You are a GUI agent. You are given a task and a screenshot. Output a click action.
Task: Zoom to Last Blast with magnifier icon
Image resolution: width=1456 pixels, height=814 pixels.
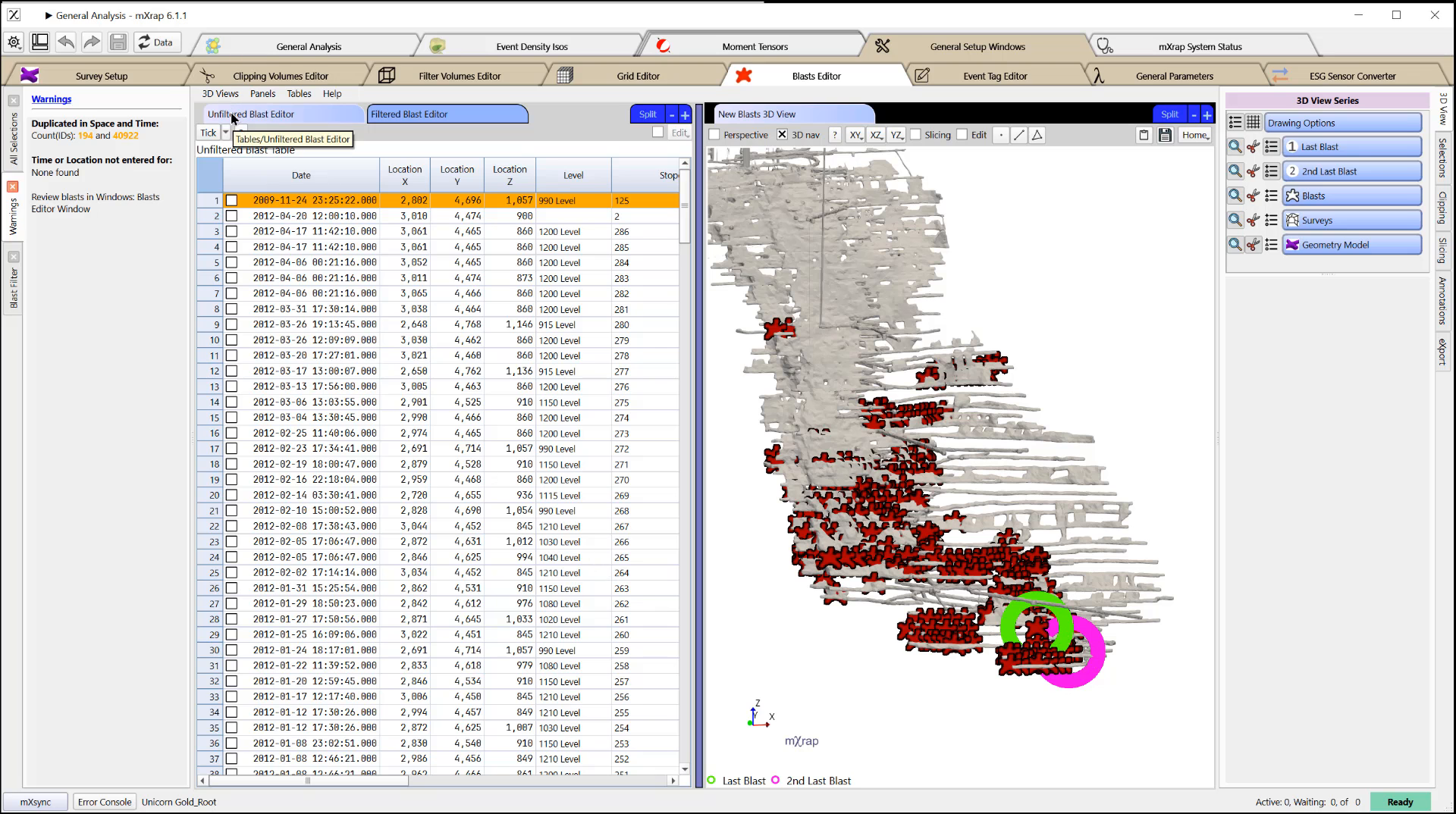point(1235,147)
